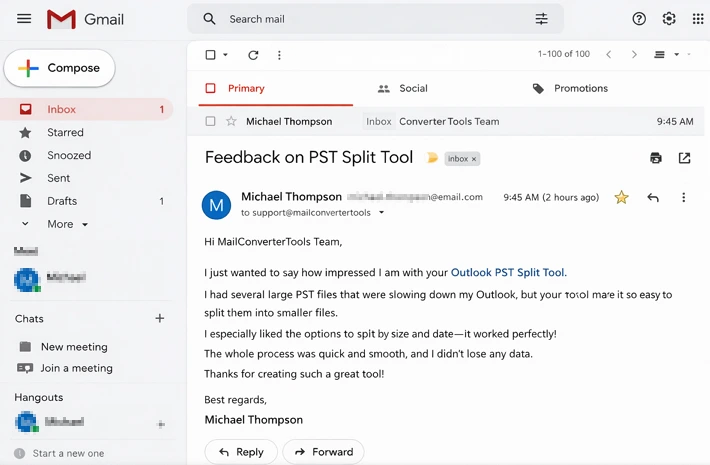Click the Starred folder star icon
Screen dimensions: 710x465
point(25,133)
